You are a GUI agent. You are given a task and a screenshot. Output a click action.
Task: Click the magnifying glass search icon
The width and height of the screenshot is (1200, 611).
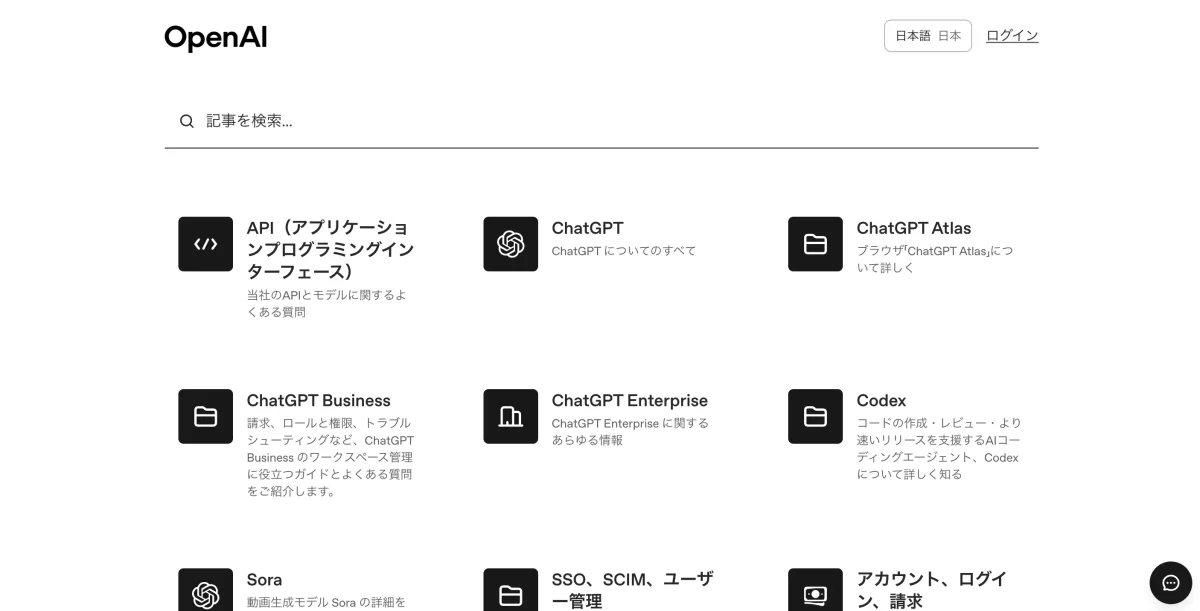tap(186, 120)
